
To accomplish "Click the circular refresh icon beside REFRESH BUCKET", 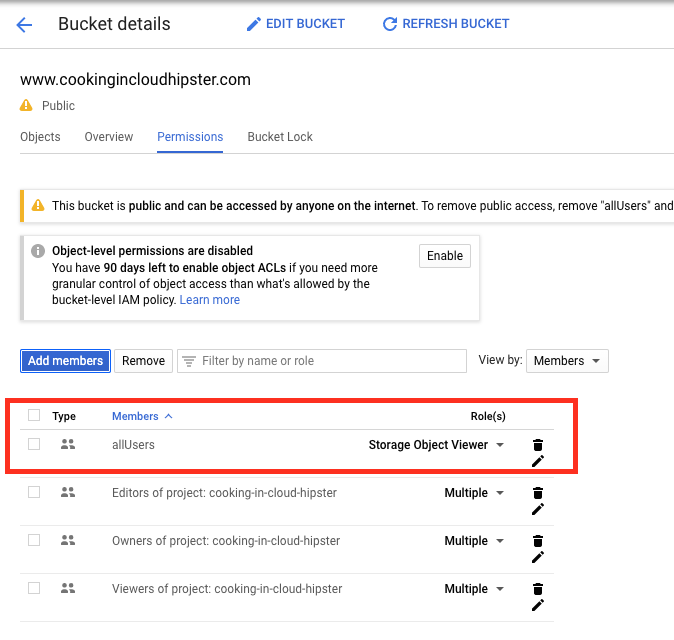I will coord(389,24).
